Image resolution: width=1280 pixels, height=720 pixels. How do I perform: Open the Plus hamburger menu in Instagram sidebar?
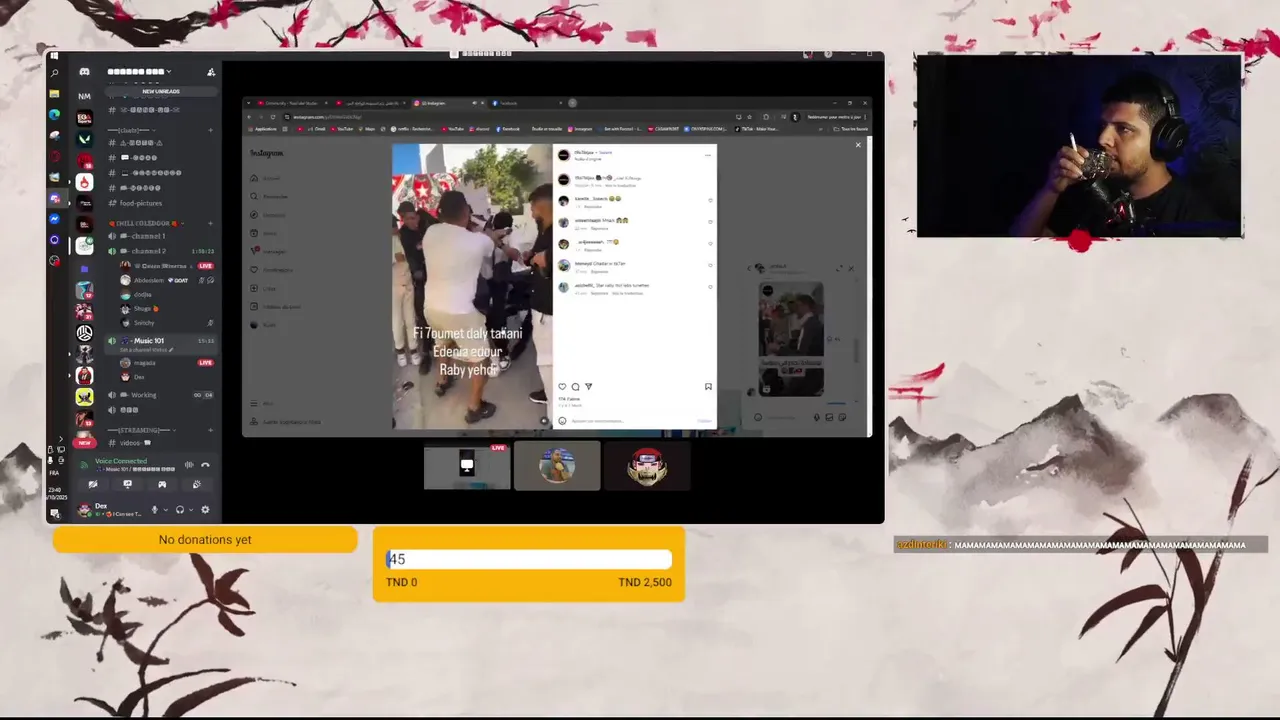262,403
